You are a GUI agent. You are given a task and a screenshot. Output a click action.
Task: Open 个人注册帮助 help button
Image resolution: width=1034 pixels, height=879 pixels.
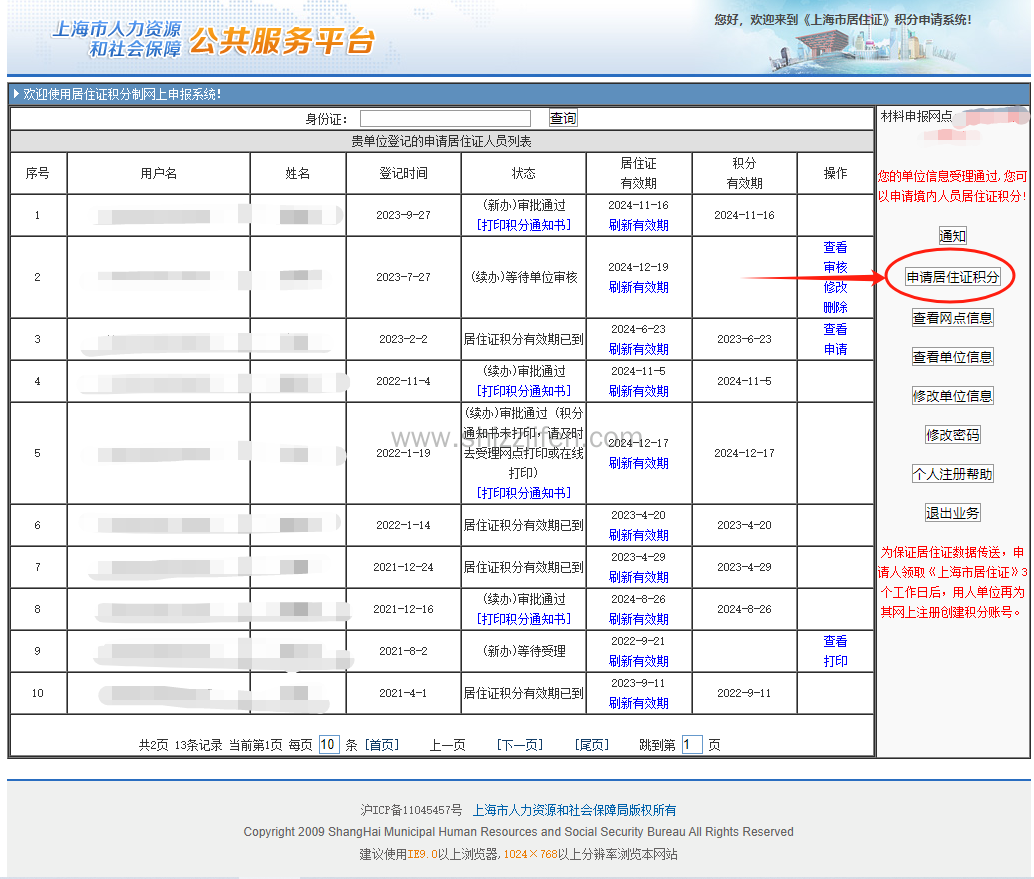tap(952, 474)
